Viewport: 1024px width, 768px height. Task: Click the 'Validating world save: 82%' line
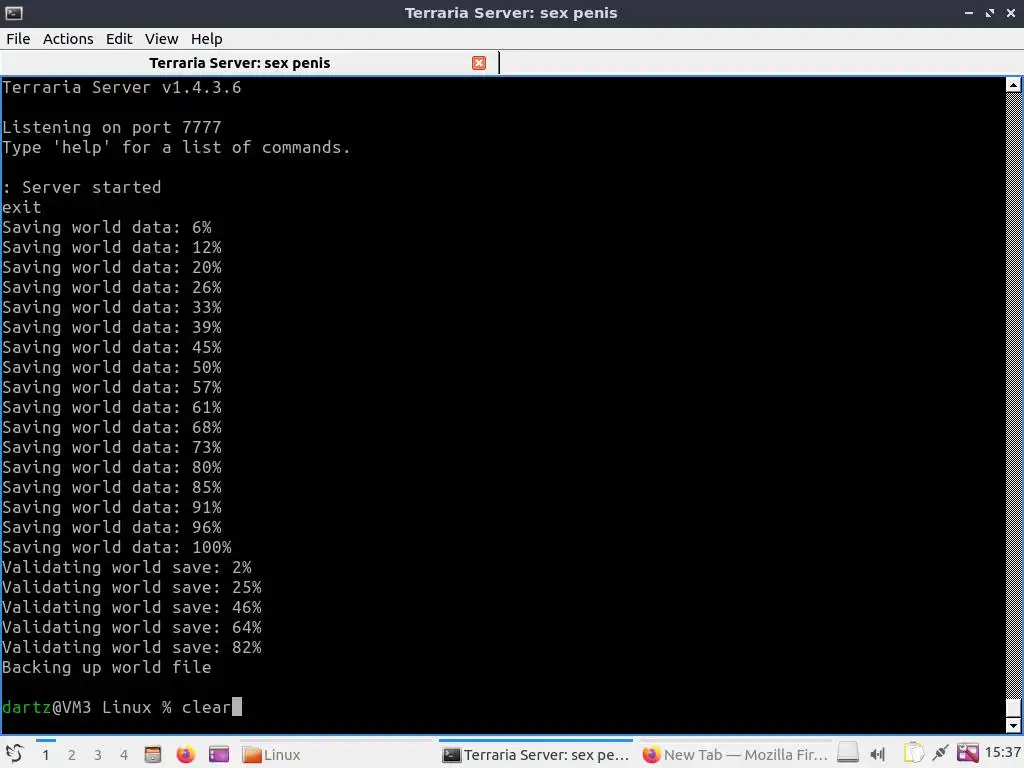(131, 647)
